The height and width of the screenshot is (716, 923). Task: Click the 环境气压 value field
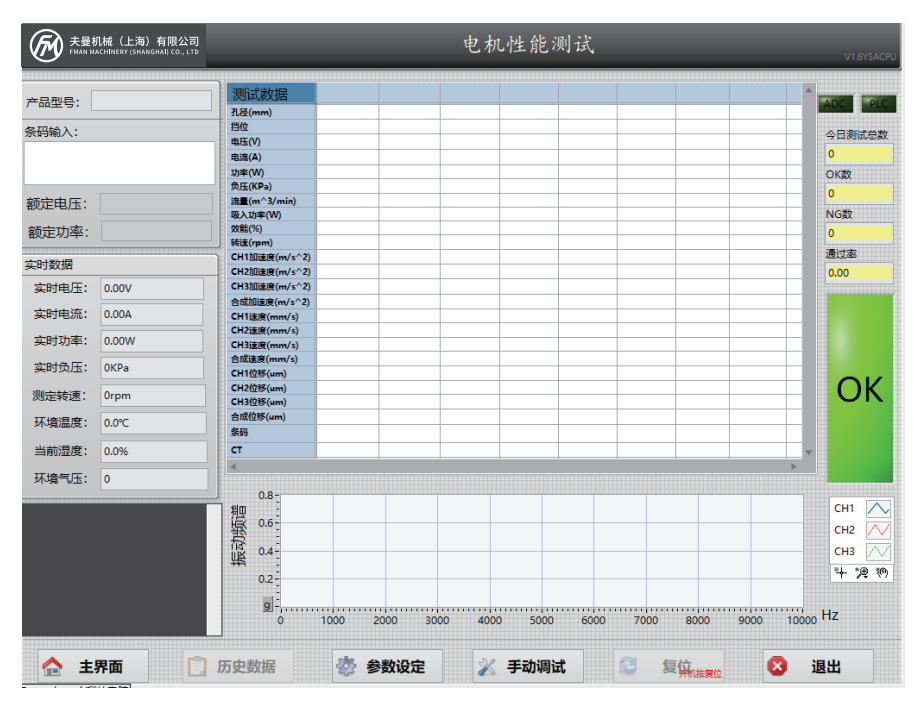pos(154,479)
